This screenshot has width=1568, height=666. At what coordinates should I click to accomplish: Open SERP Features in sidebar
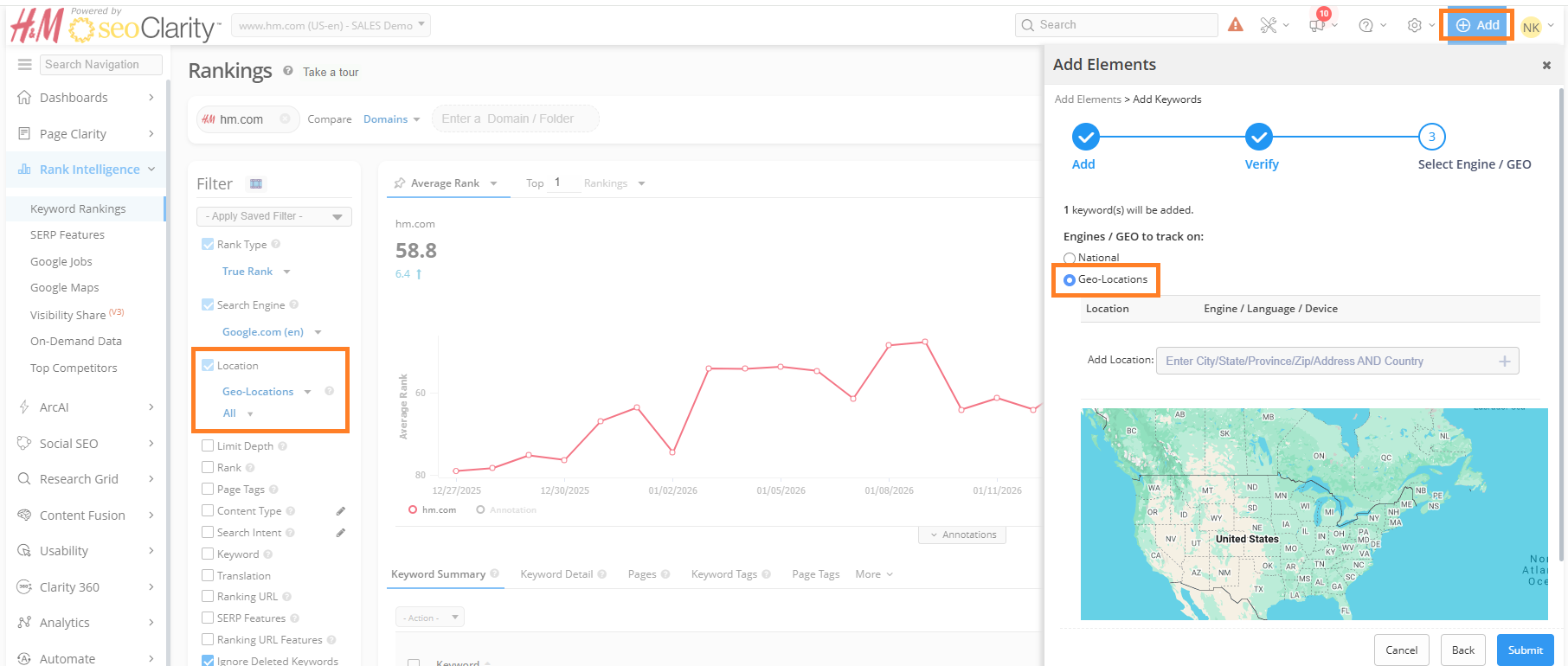tap(67, 235)
